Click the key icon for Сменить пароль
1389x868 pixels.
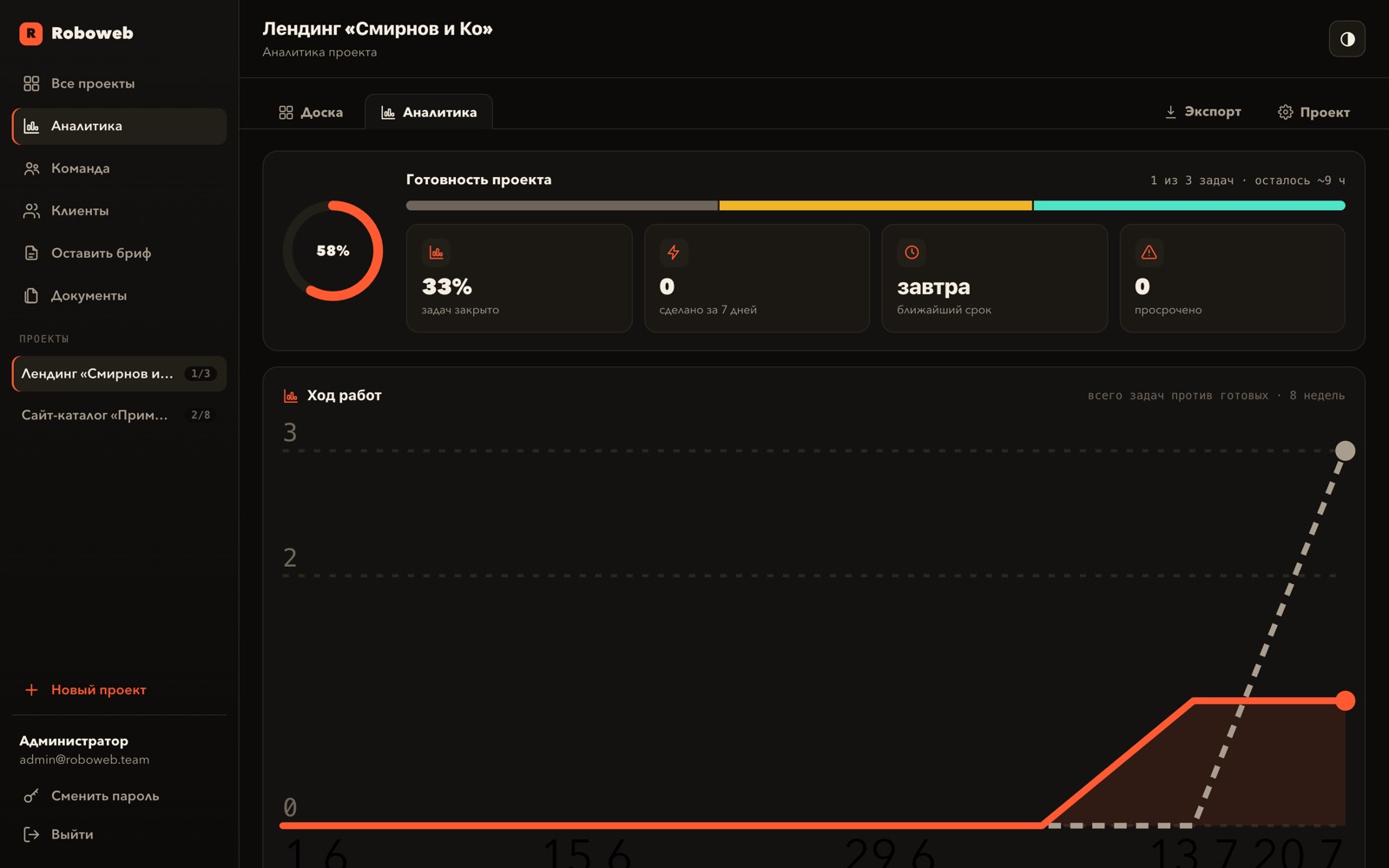point(31,796)
